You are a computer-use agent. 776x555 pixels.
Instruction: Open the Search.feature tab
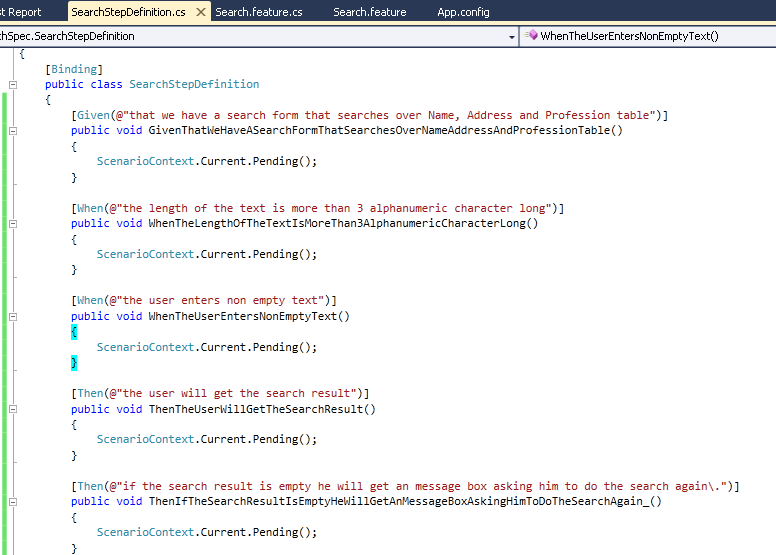370,12
